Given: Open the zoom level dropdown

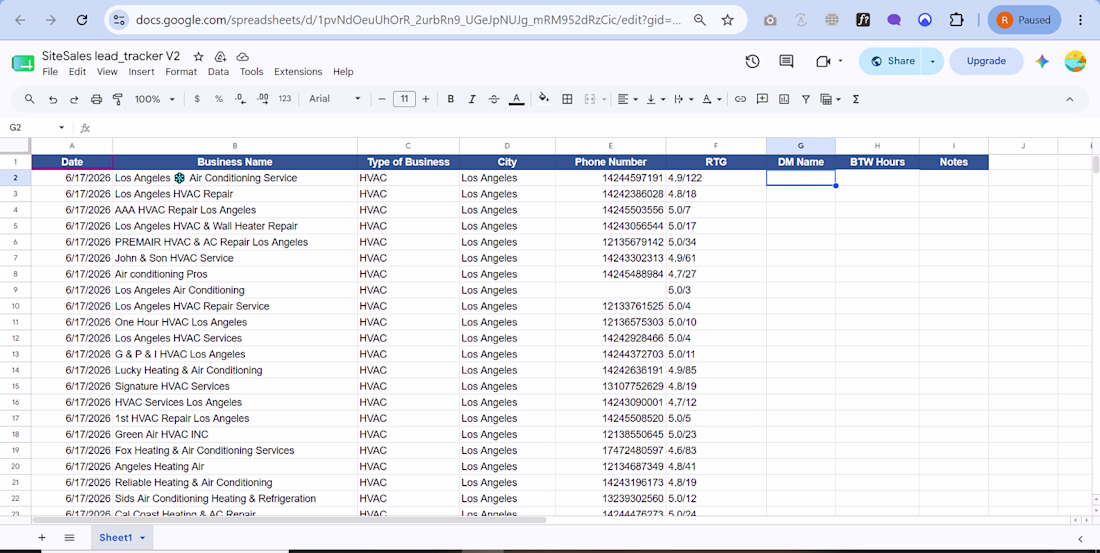Looking at the screenshot, I should point(154,99).
